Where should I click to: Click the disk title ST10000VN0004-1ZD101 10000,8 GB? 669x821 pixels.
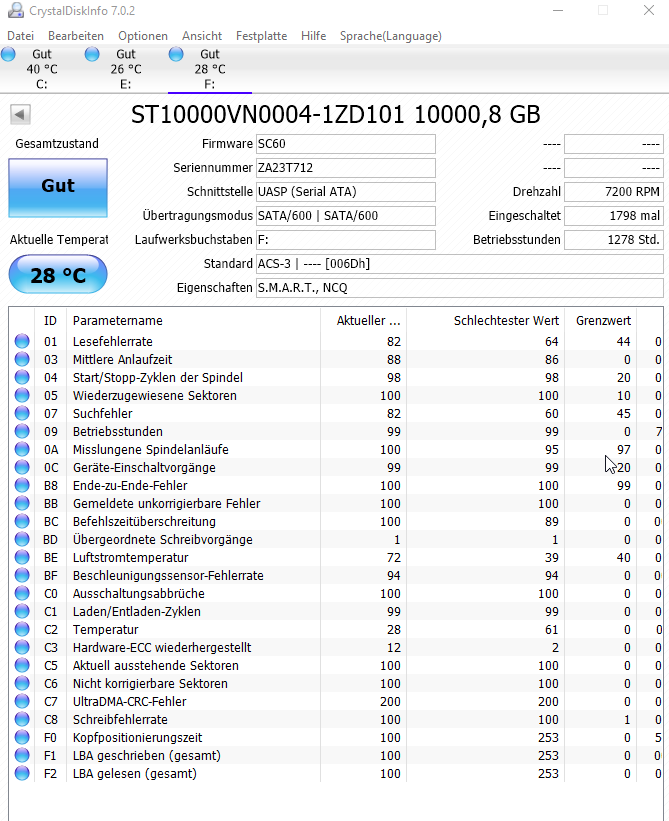(x=336, y=115)
